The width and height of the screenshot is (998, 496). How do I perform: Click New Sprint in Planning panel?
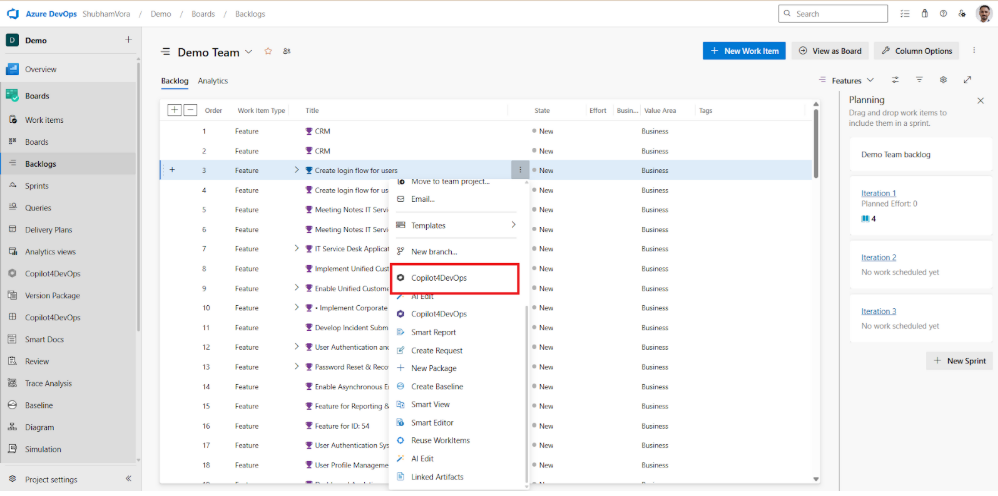pos(959,360)
